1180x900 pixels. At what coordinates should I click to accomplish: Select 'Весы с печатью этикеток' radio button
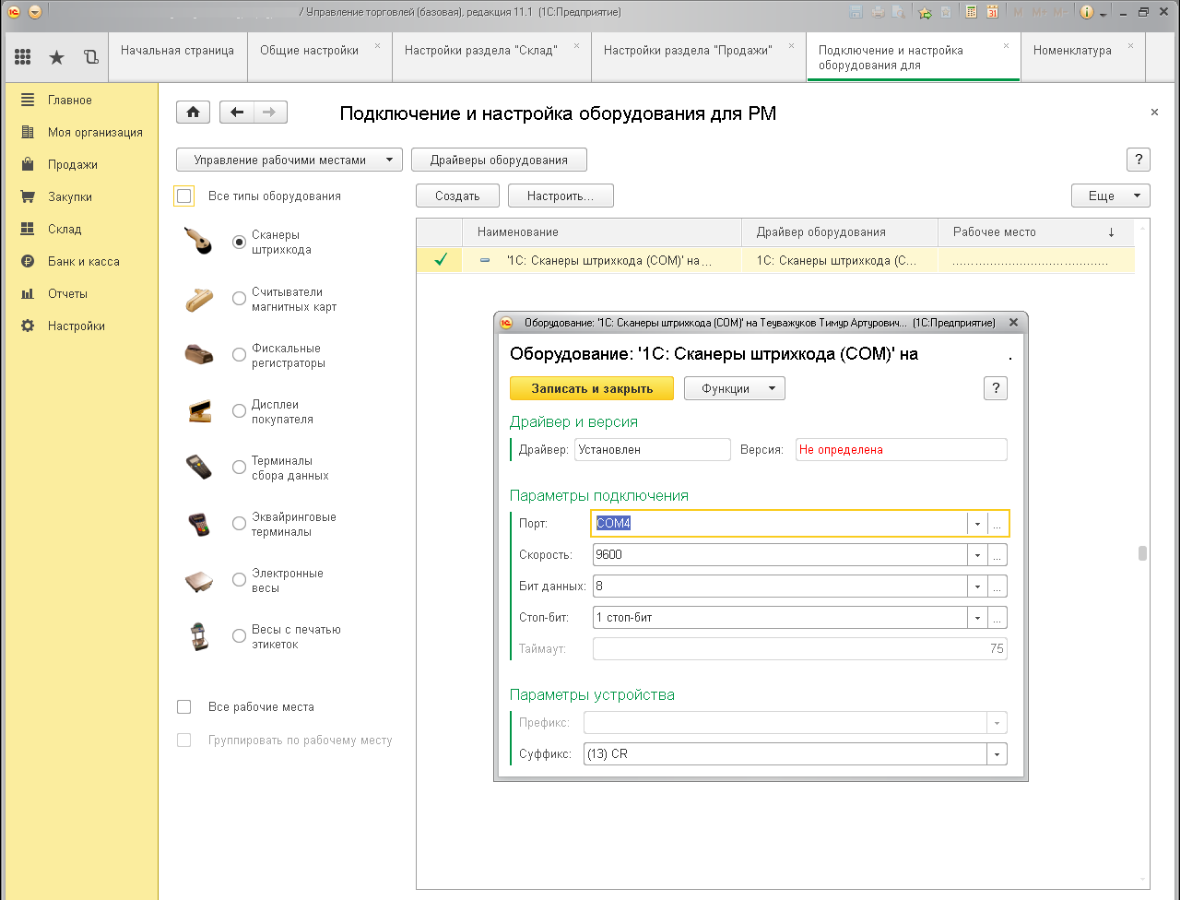click(x=239, y=637)
